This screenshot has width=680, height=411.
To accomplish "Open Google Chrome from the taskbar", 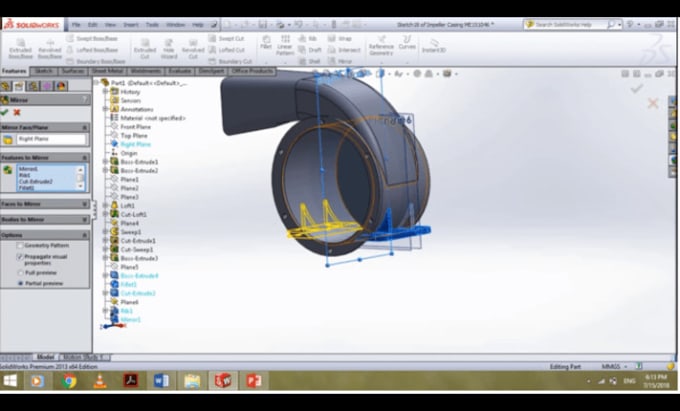I will point(69,381).
